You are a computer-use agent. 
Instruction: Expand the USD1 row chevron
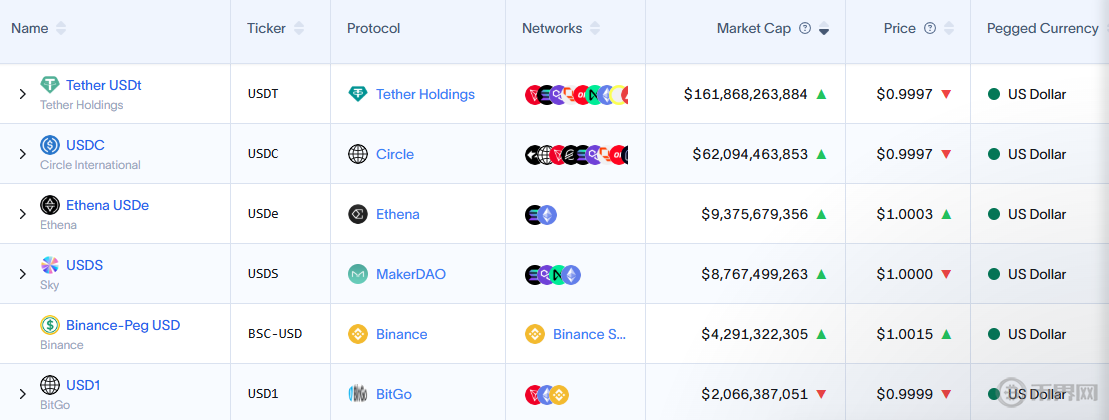22,394
